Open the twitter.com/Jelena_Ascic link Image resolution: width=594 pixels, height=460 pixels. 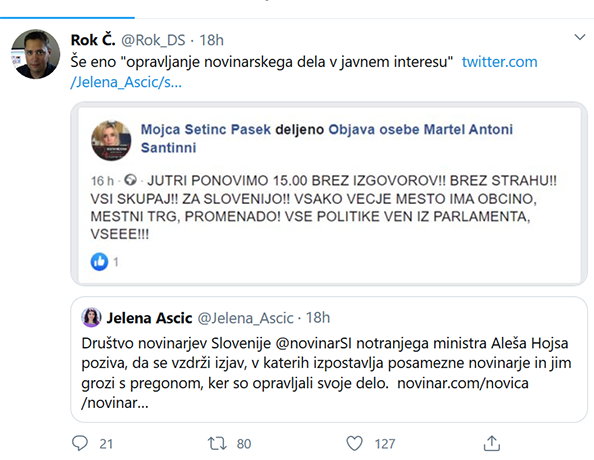304,72
